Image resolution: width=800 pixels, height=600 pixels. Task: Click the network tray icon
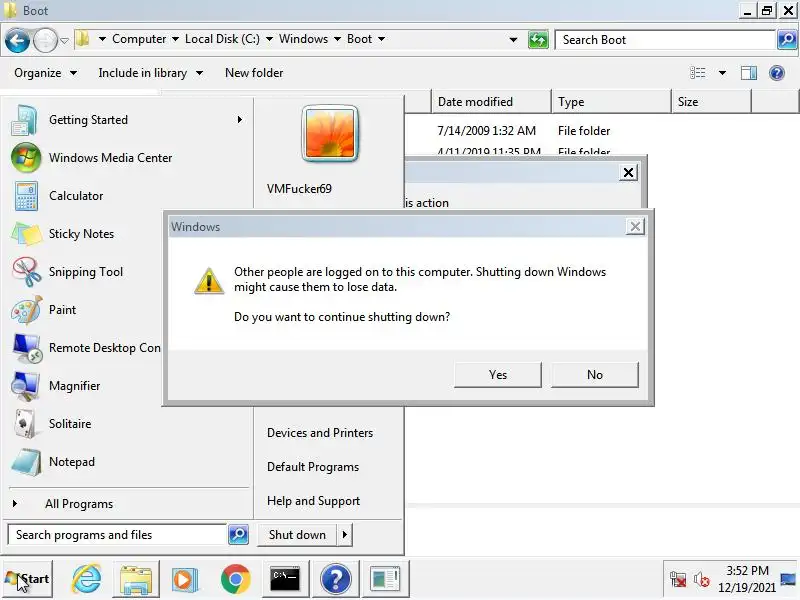(678, 579)
